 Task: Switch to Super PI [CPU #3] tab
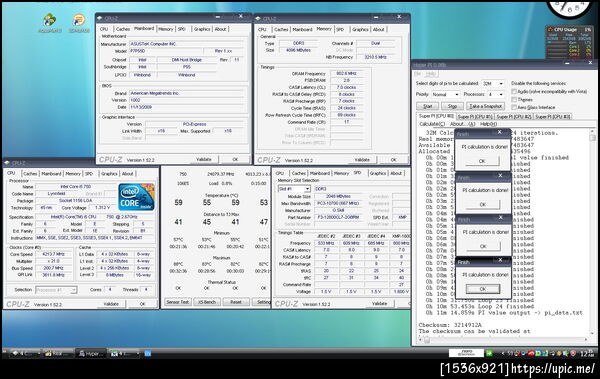(x=552, y=116)
